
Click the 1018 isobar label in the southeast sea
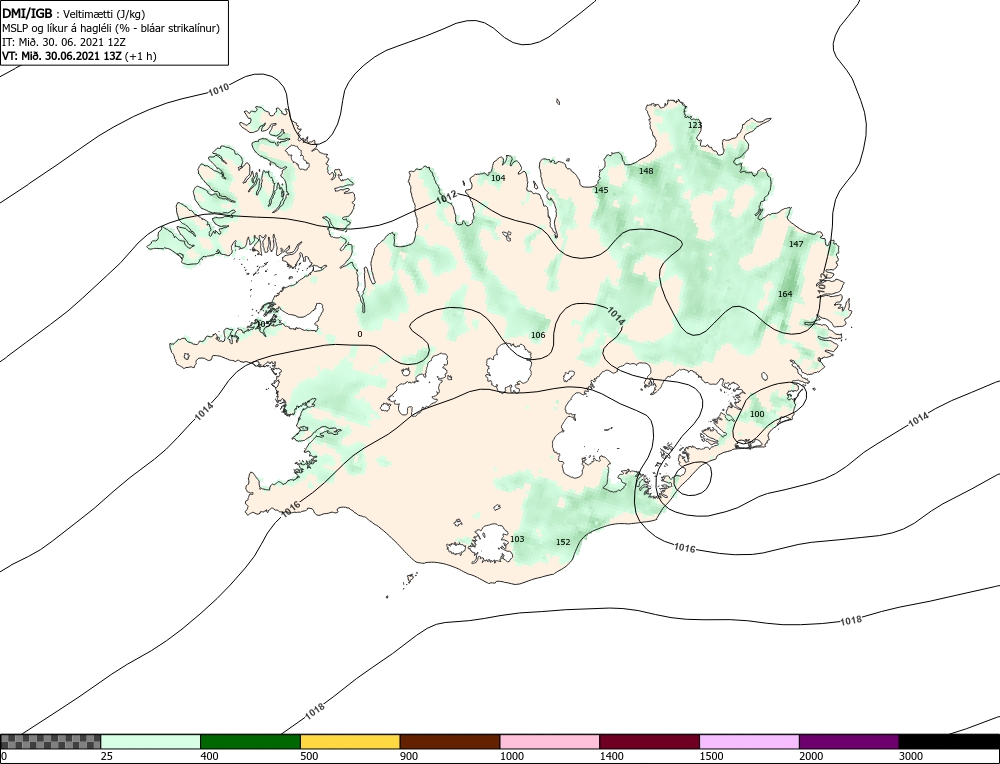pyautogui.click(x=851, y=621)
